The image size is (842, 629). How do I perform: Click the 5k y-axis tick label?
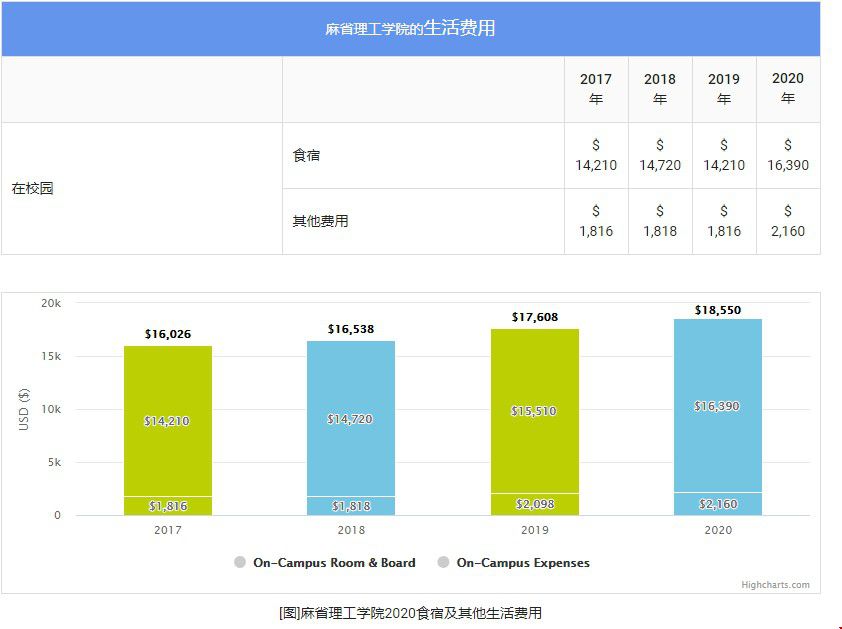point(54,462)
